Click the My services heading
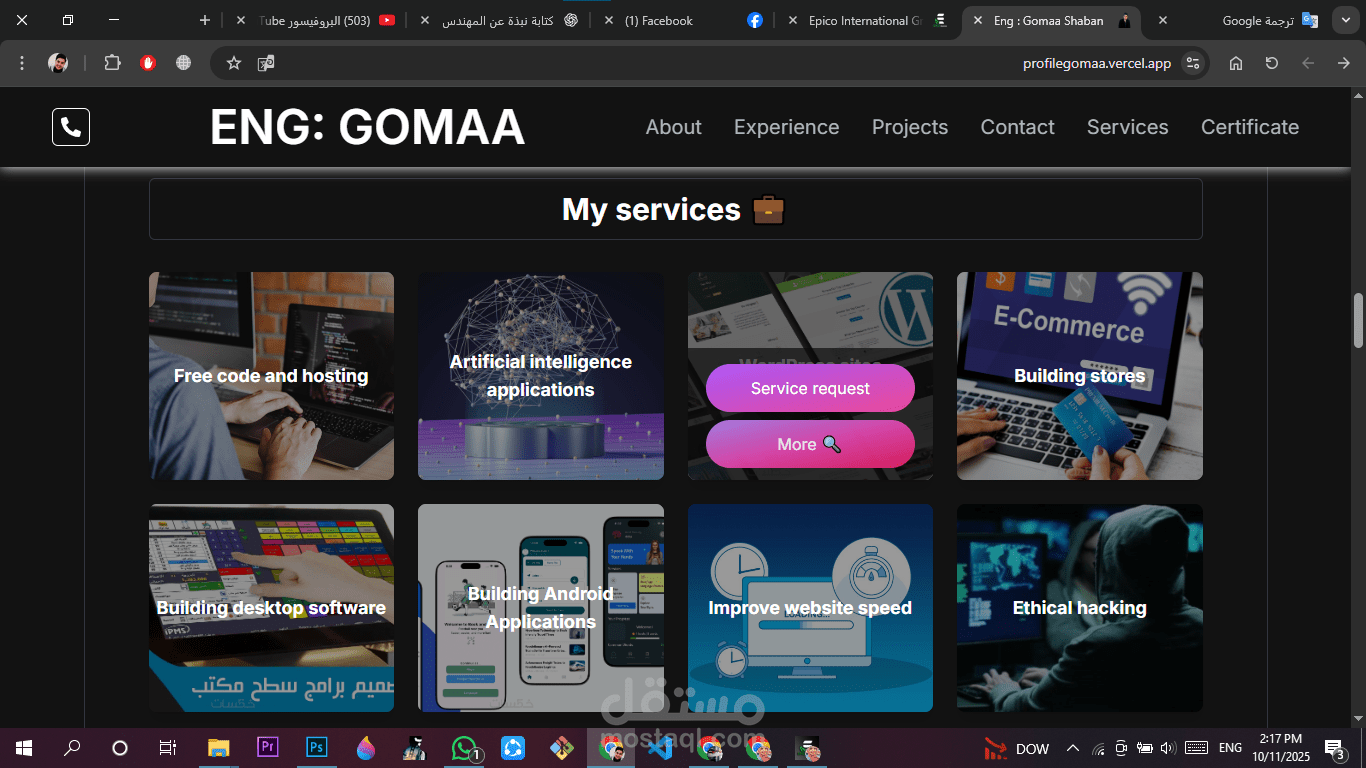Viewport: 1366px width, 768px height. point(674,209)
